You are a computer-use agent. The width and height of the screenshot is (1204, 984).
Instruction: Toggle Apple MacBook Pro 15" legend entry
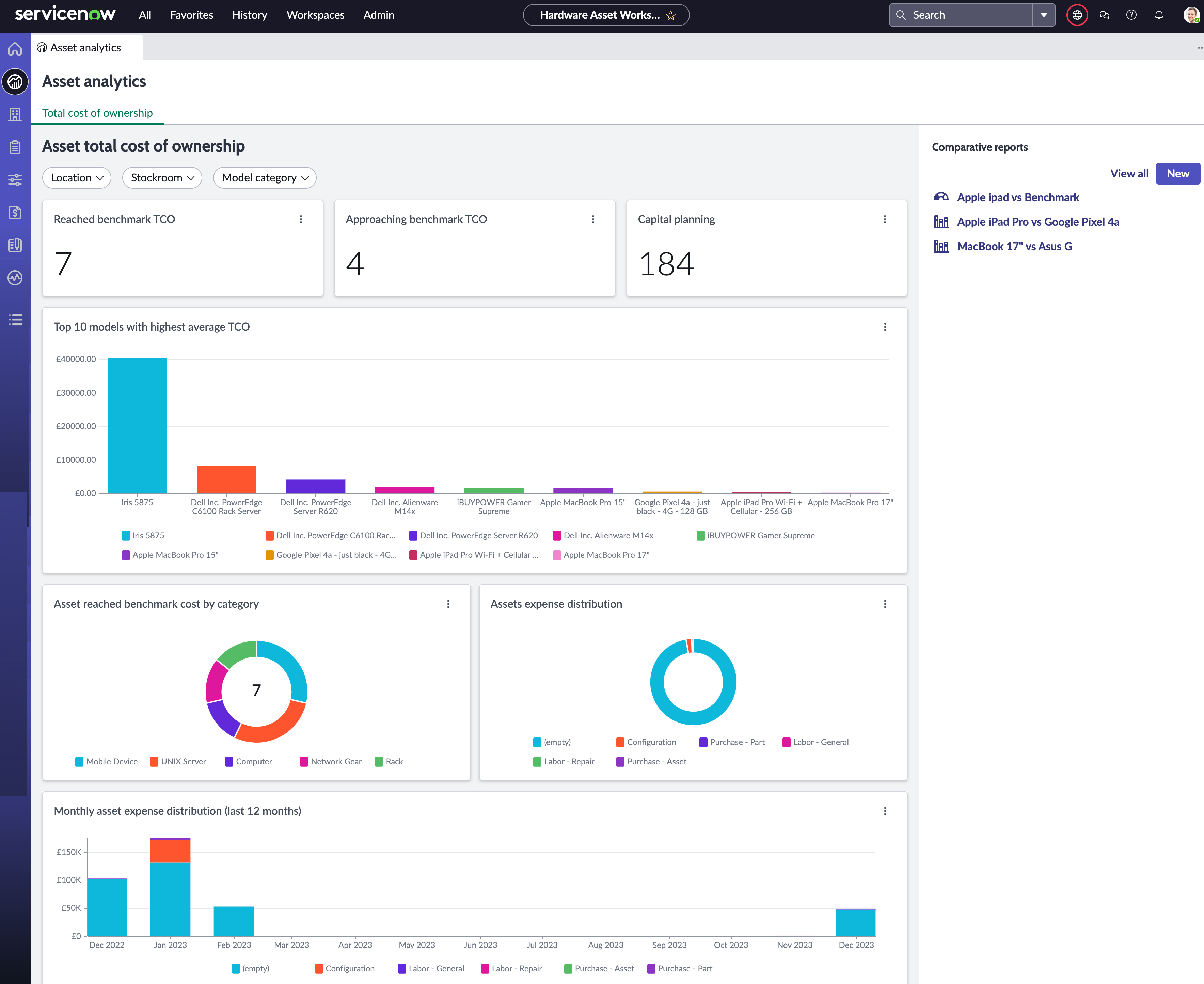click(x=170, y=555)
